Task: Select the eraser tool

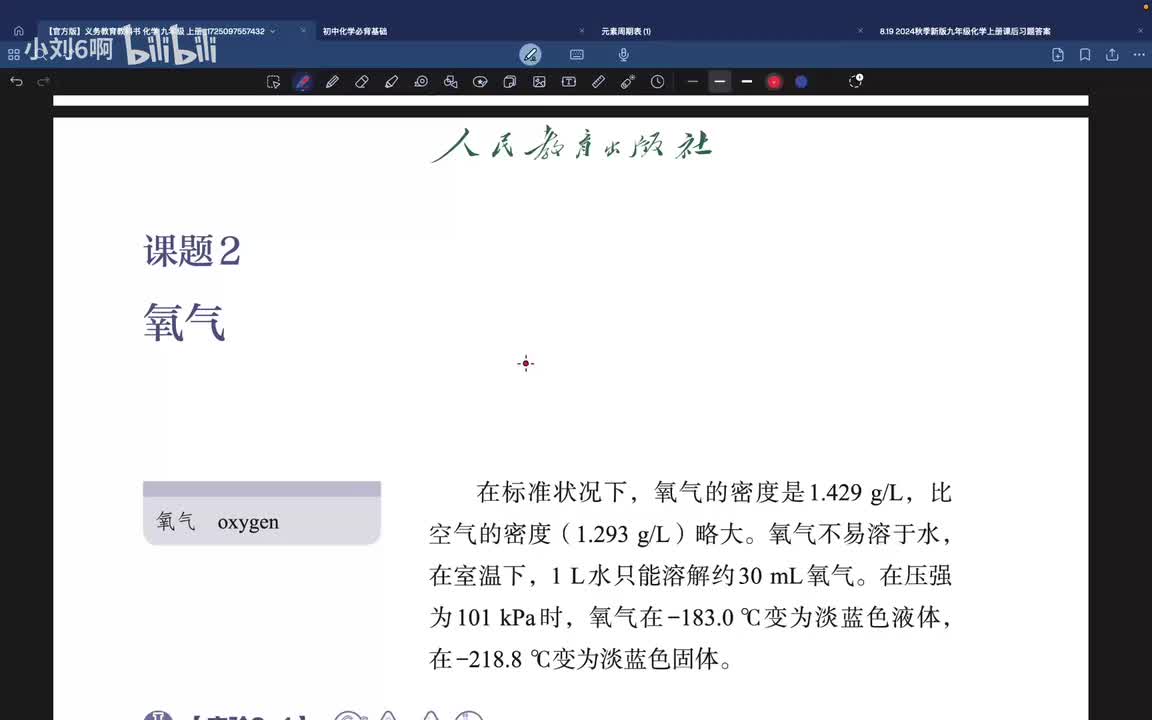Action: point(361,82)
